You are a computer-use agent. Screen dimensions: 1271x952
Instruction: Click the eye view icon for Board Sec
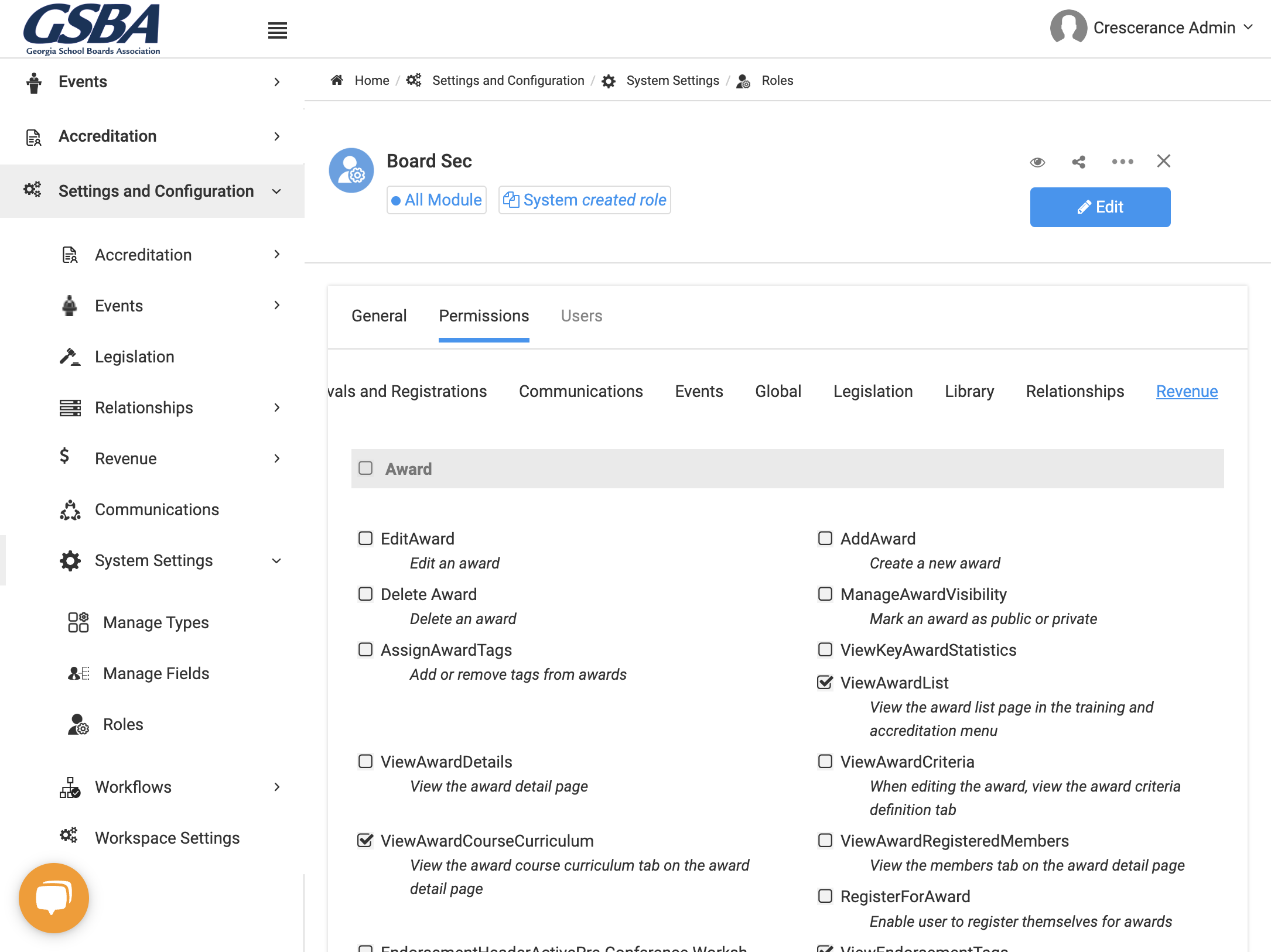point(1037,162)
